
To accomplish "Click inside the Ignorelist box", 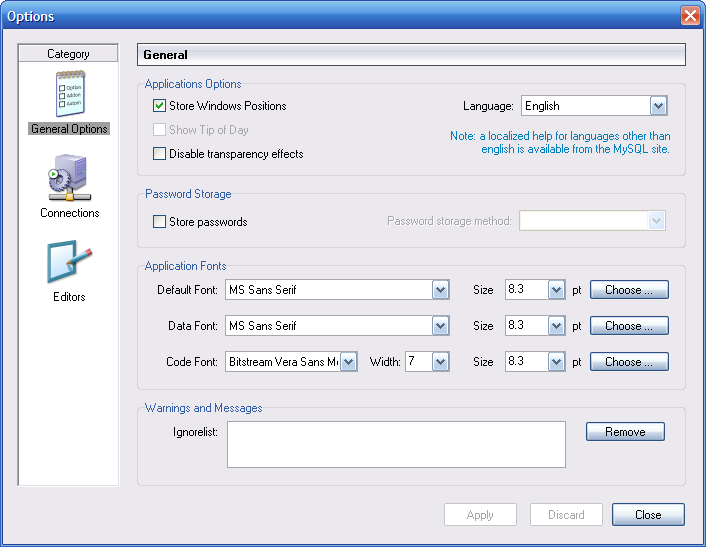I will coord(396,444).
